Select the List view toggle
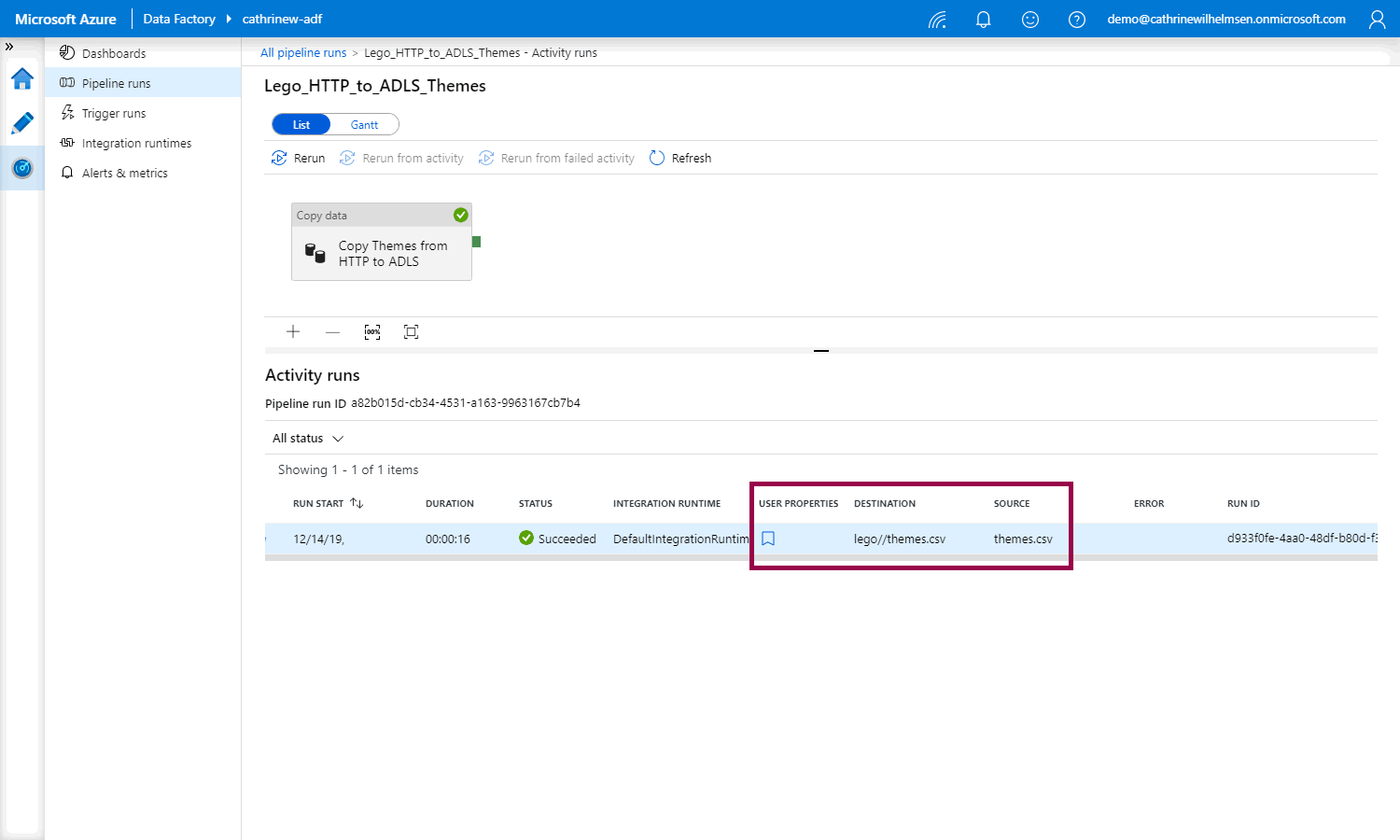Screen dimensions: 1400x840 (301, 125)
